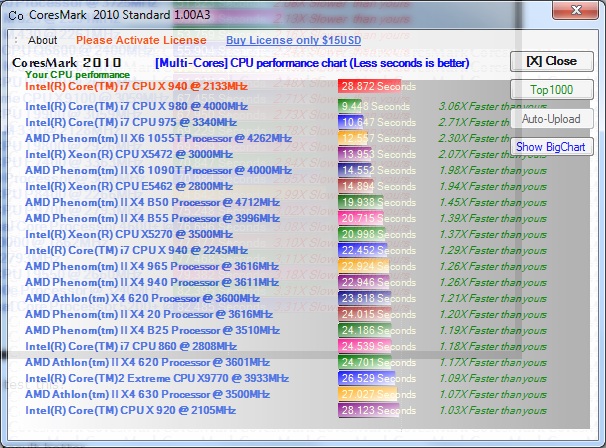Screen dimensions: 606x448
Task: Click the Multi-Cores CPU performance chart heading
Action: coord(312,63)
